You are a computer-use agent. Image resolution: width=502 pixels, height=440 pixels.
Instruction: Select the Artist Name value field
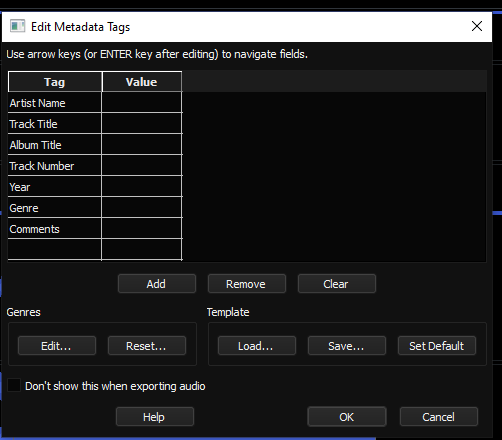142,103
